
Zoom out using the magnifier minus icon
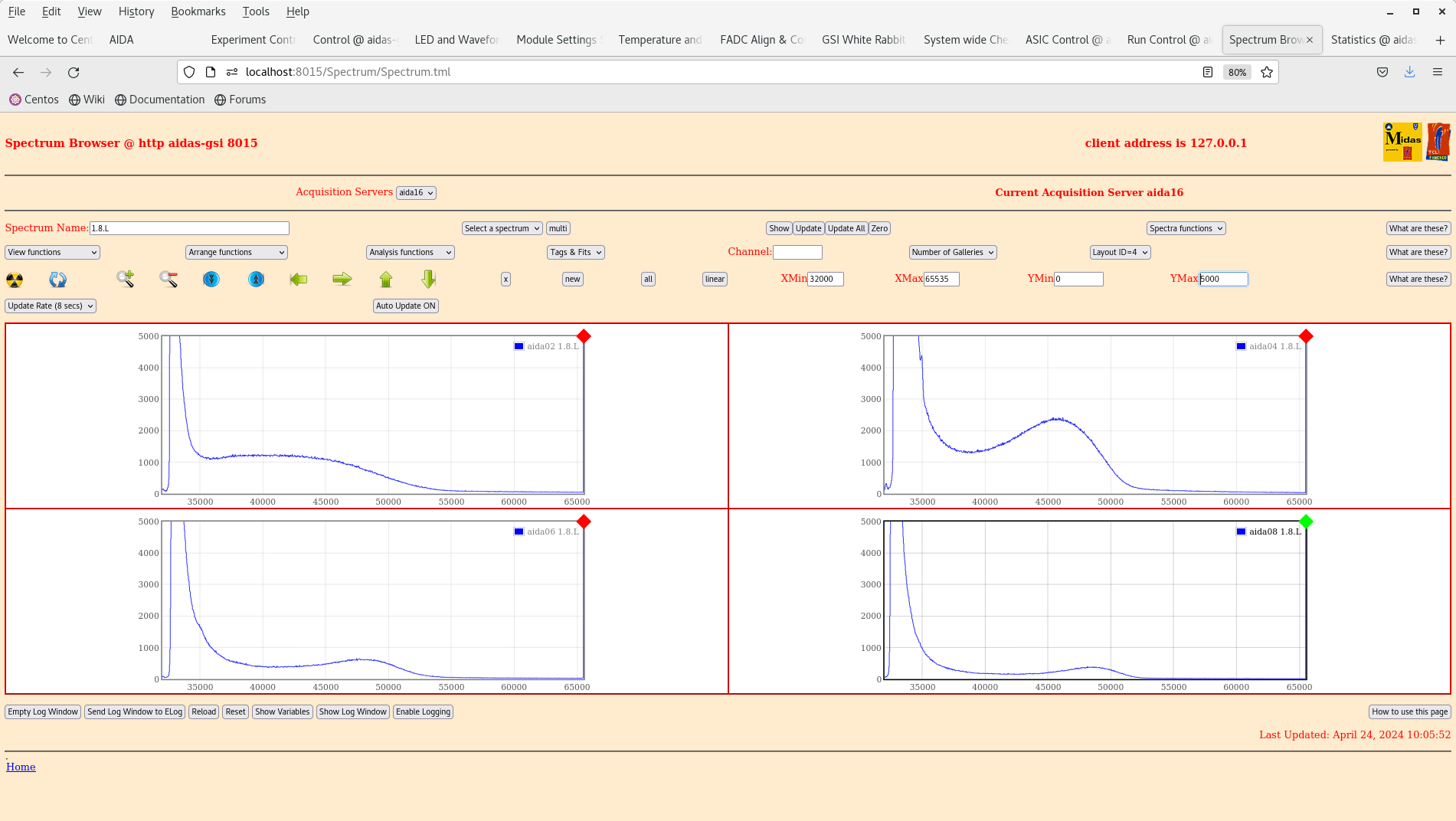168,280
